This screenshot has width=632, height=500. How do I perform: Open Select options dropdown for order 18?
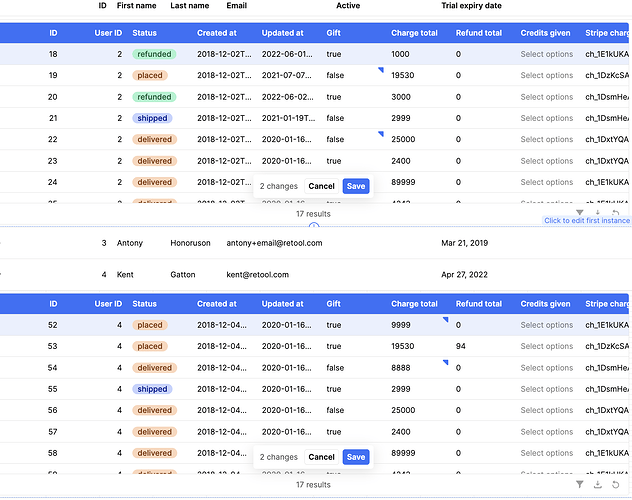(546, 54)
